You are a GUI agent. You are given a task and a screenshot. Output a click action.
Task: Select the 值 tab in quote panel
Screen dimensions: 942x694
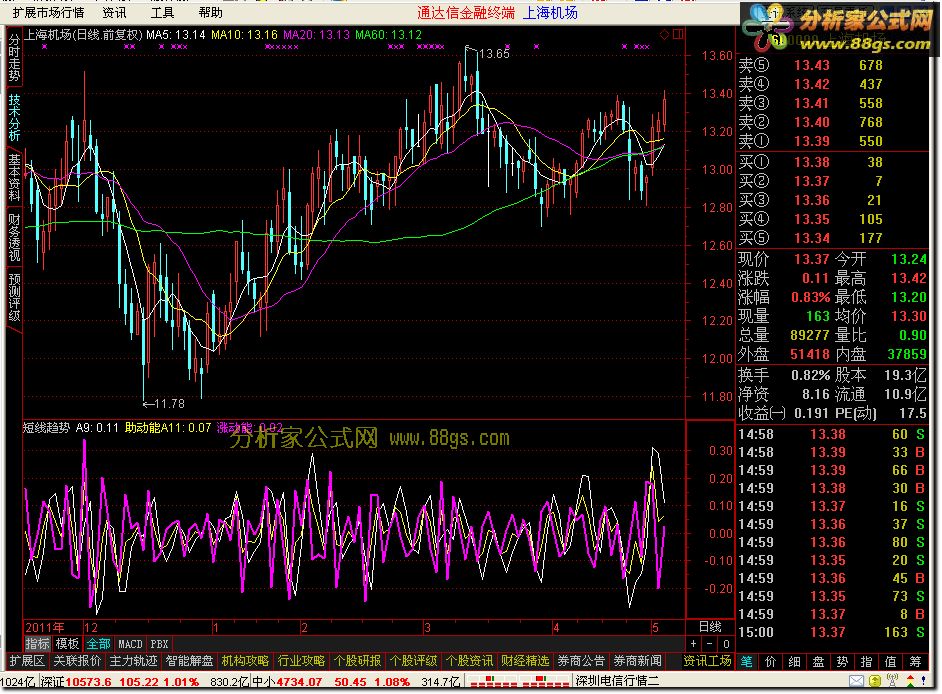click(890, 661)
